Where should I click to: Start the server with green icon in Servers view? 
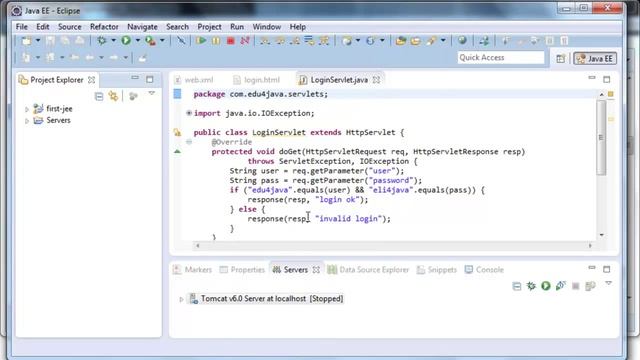point(546,286)
